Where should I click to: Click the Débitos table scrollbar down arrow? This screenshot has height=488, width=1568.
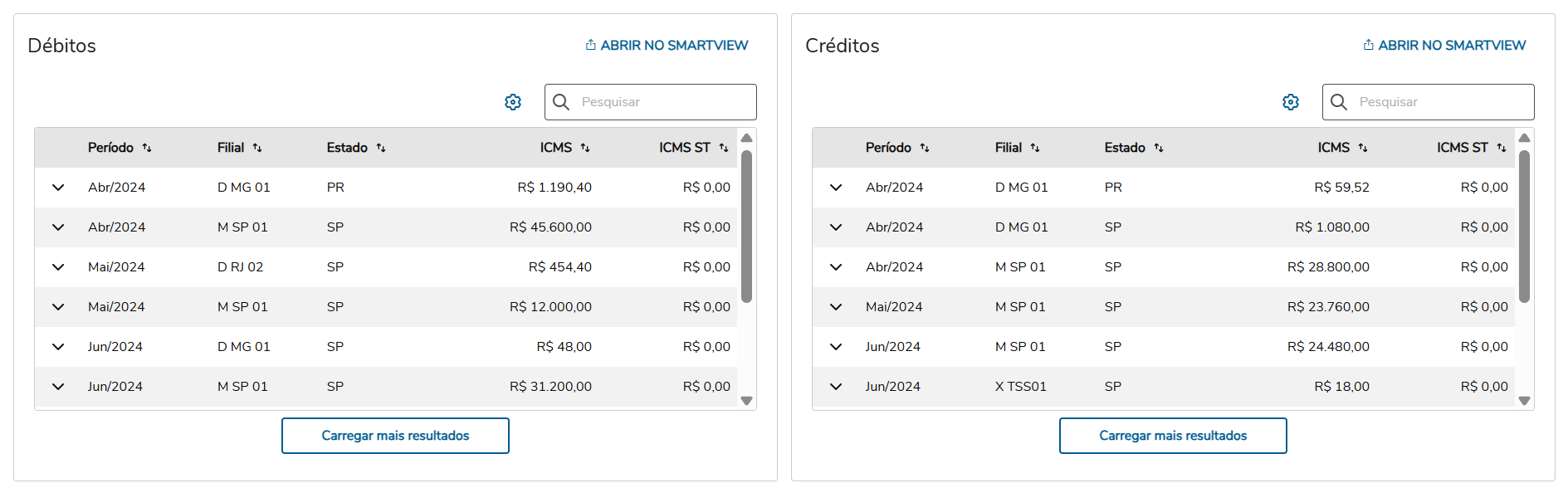[747, 401]
